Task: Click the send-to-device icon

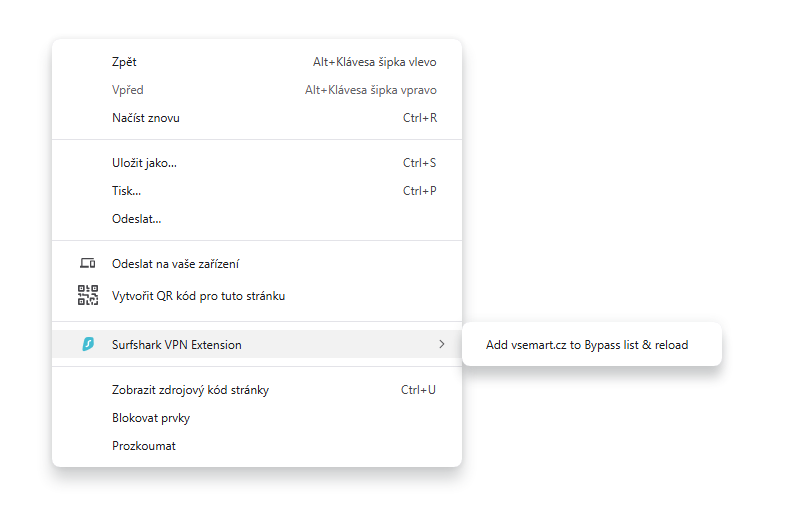Action: [x=88, y=264]
